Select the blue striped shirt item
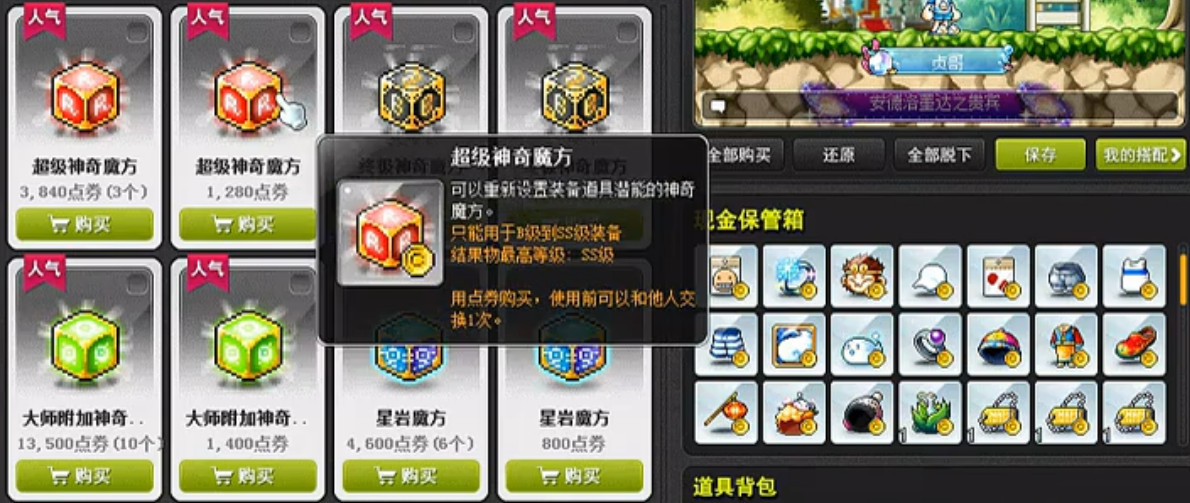 click(x=726, y=344)
